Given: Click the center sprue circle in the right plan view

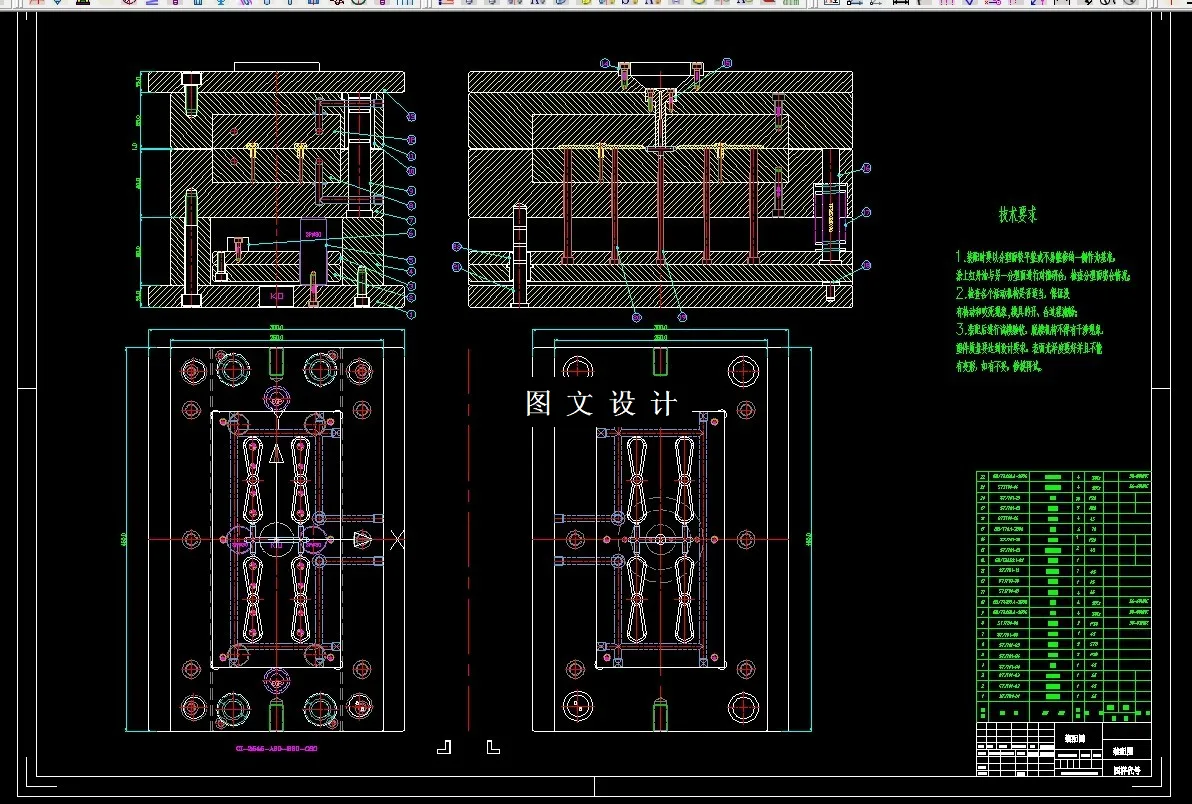Looking at the screenshot, I should pyautogui.click(x=660, y=539).
